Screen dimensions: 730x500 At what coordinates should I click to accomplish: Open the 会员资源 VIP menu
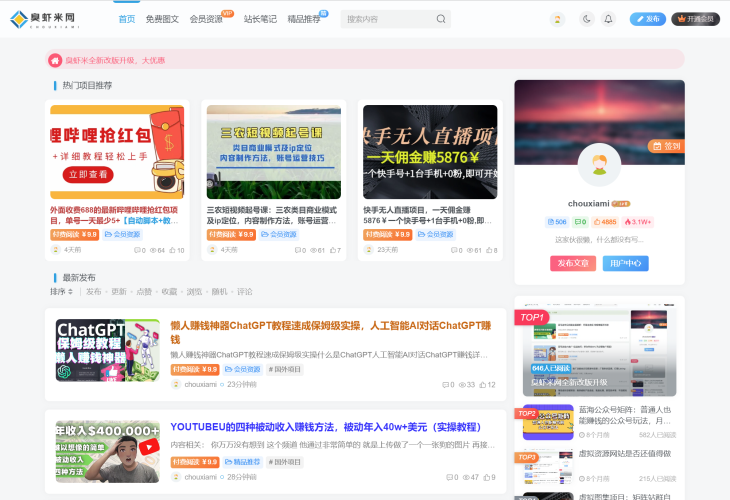(x=206, y=19)
